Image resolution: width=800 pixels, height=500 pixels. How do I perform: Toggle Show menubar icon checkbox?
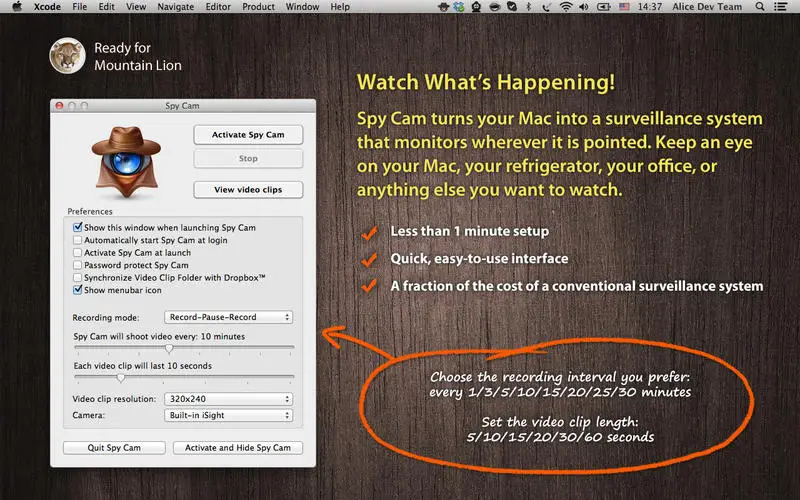point(78,290)
